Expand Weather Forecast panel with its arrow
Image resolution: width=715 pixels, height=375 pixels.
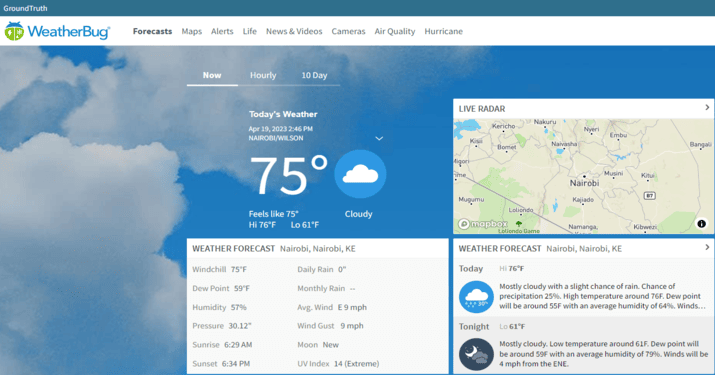[x=707, y=247]
